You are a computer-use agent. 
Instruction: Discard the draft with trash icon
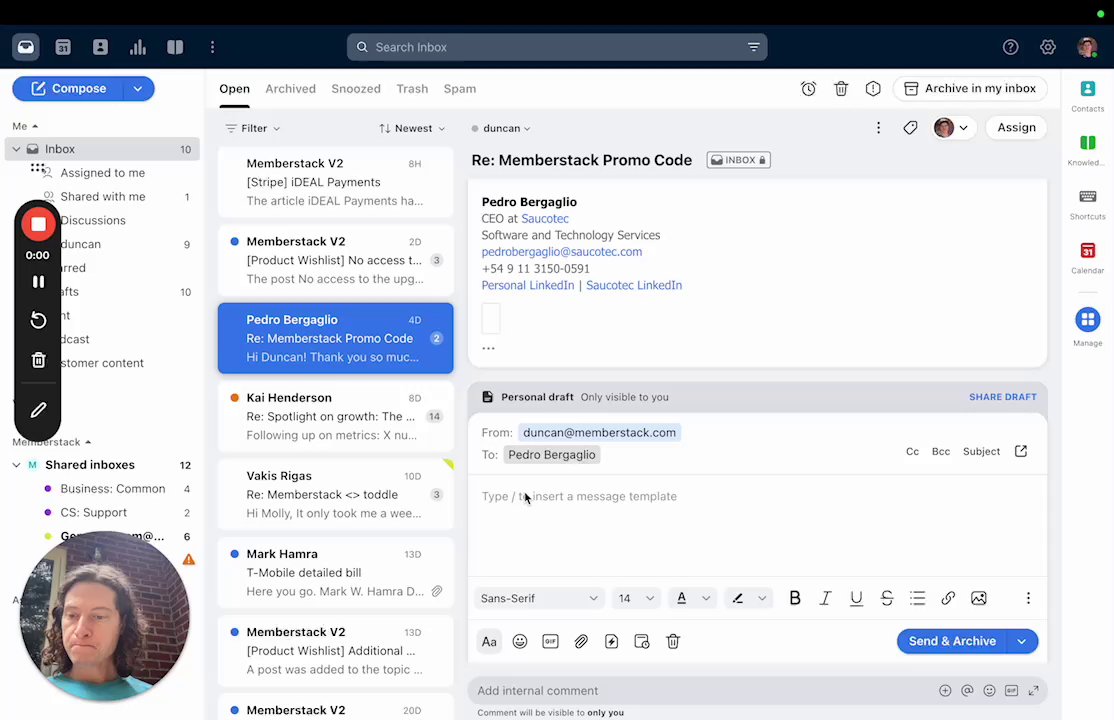tap(673, 642)
